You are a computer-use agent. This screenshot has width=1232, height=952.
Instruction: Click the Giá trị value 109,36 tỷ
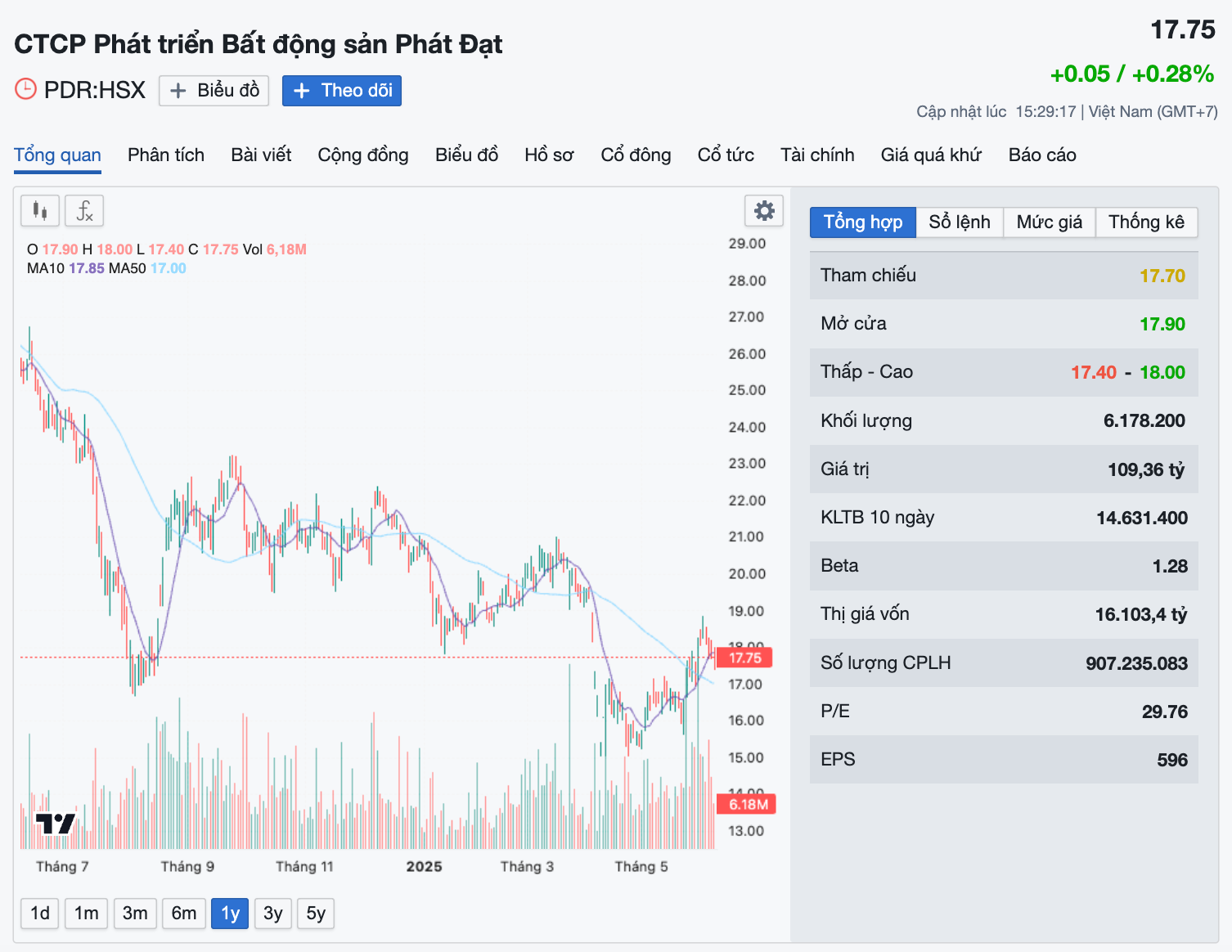1146,469
